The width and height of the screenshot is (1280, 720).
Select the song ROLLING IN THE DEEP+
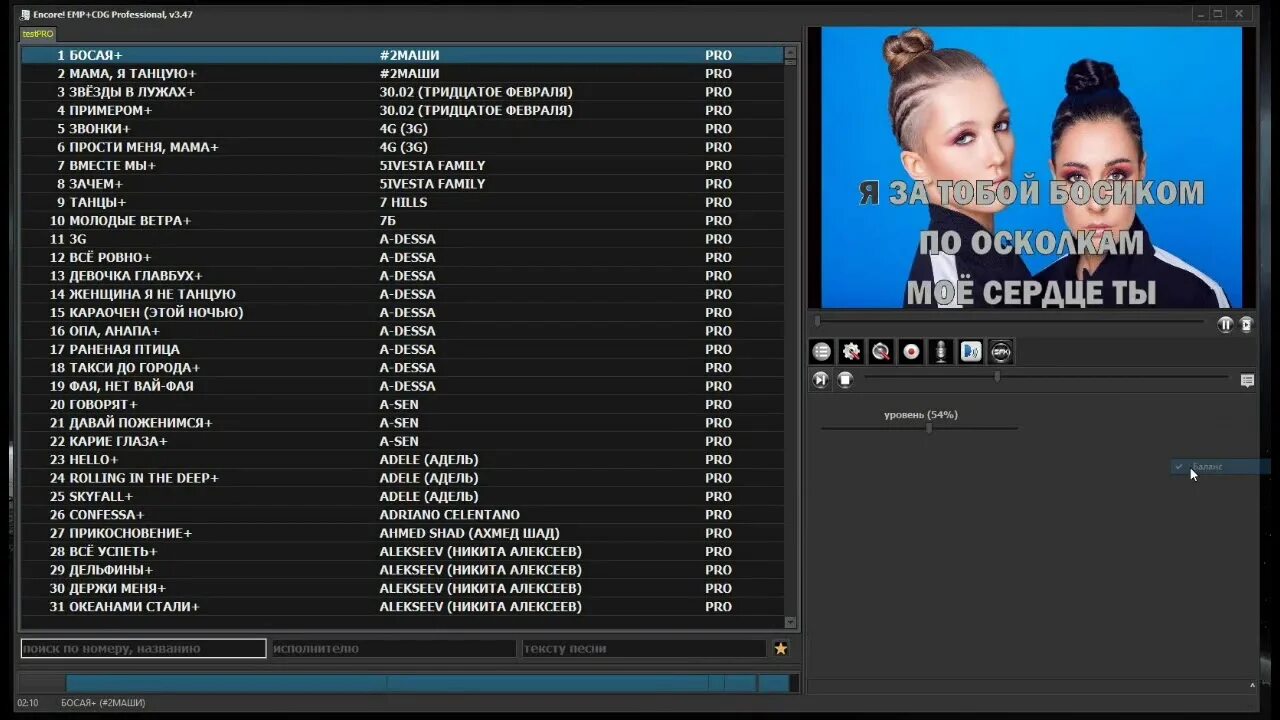(x=402, y=478)
